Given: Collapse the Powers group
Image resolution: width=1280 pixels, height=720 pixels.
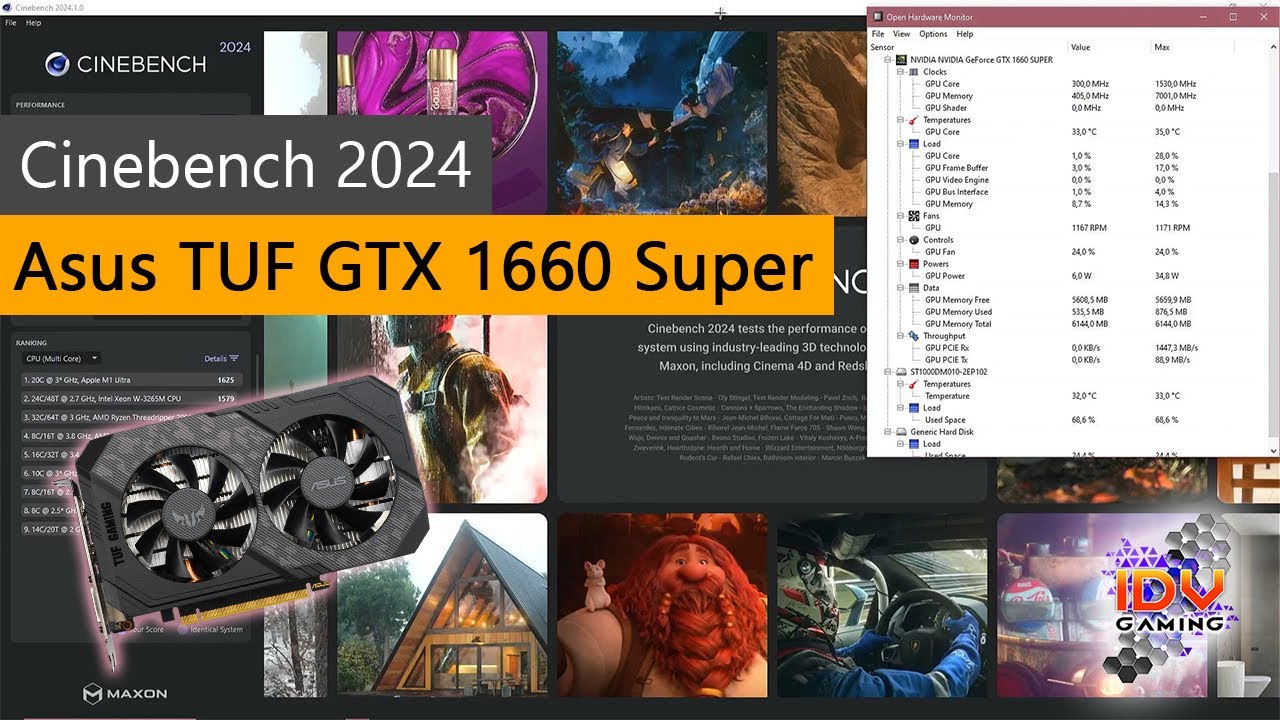Looking at the screenshot, I should [900, 264].
